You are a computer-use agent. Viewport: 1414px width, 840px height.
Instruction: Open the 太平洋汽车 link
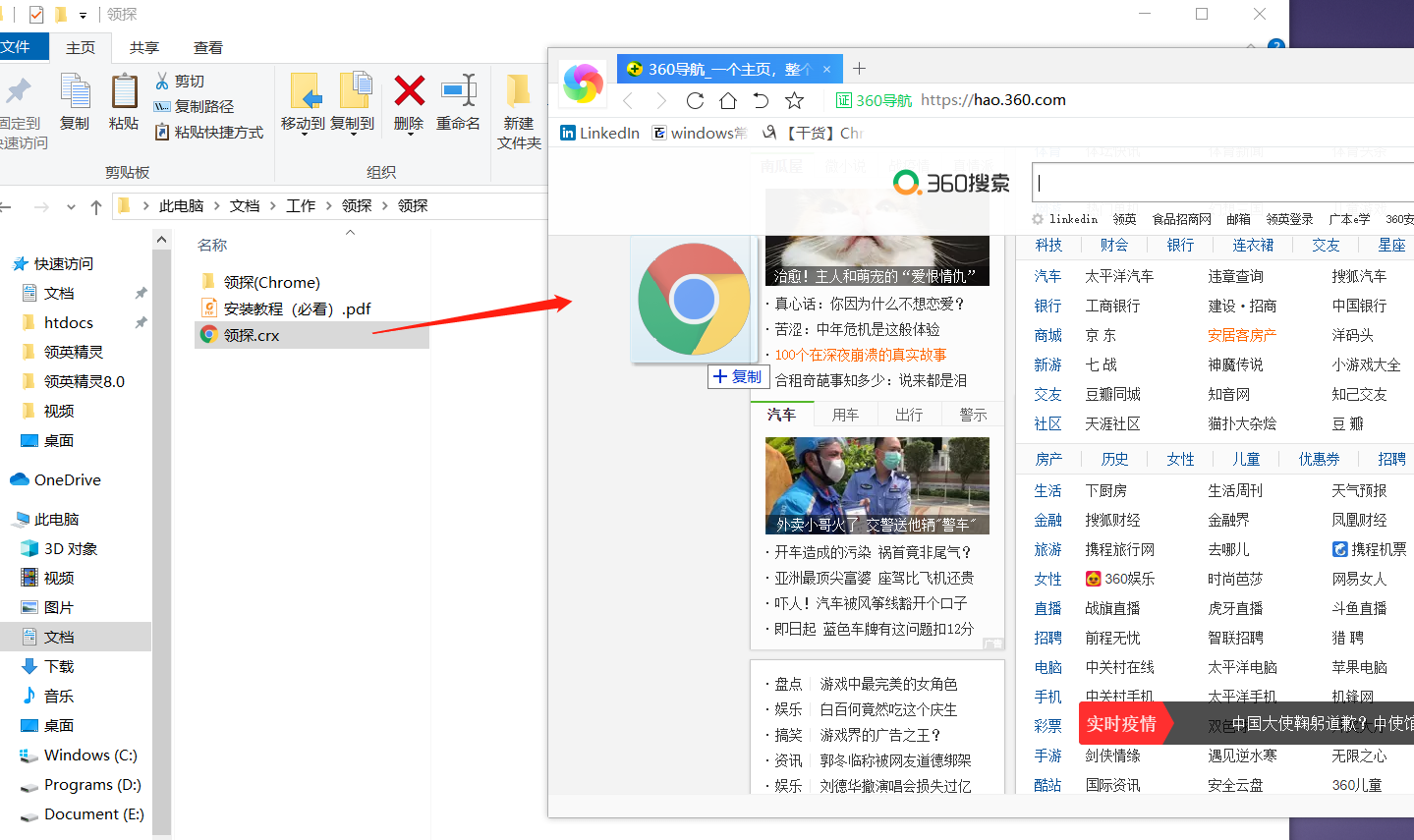point(1119,276)
